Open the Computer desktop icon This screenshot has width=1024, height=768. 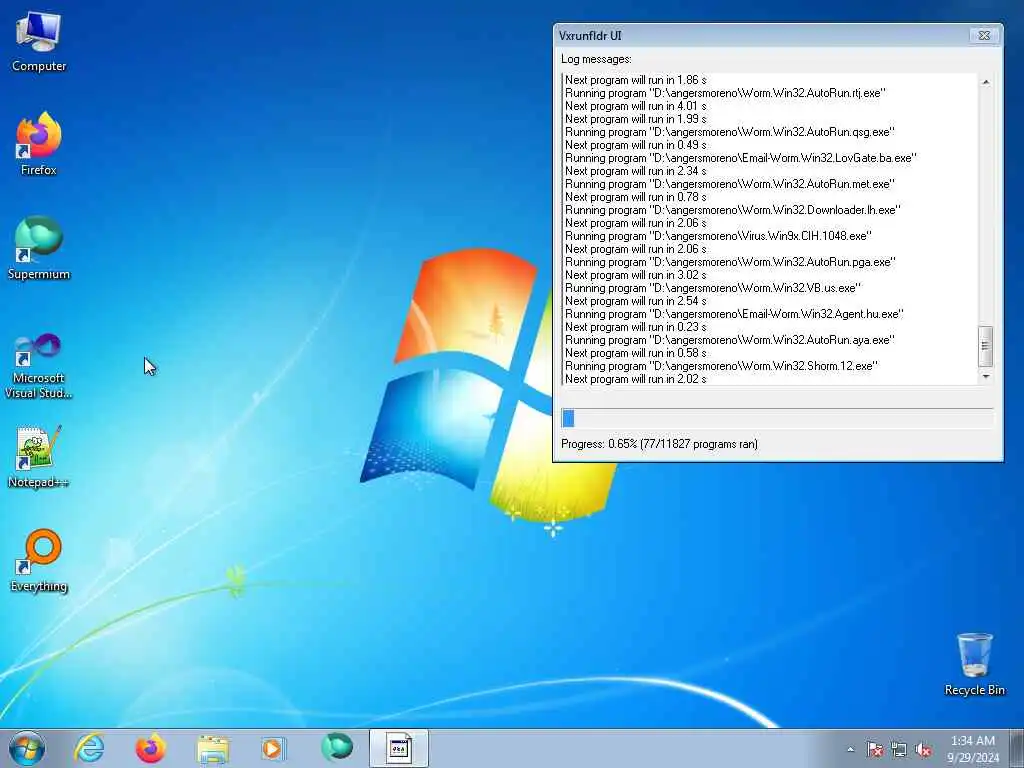39,42
